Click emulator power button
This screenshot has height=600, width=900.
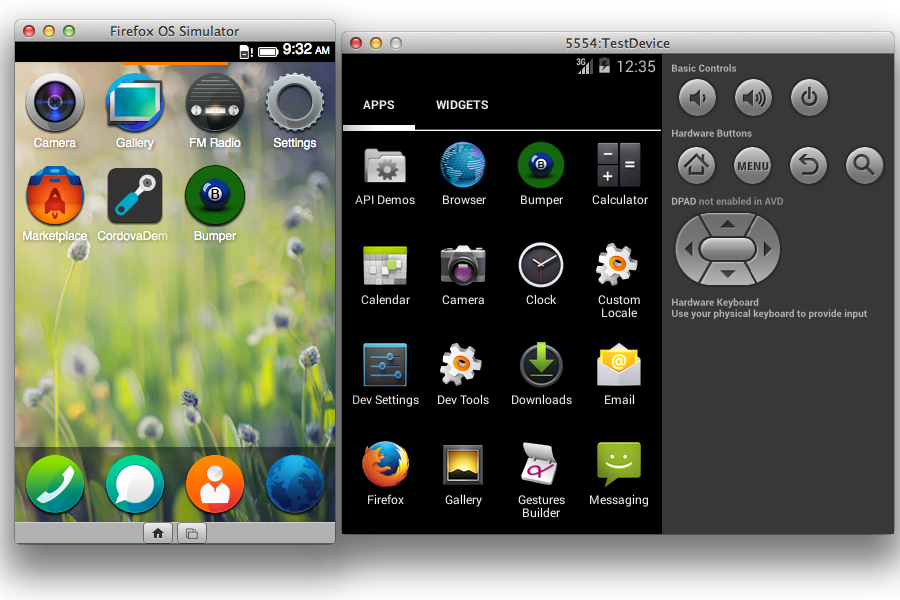point(809,98)
